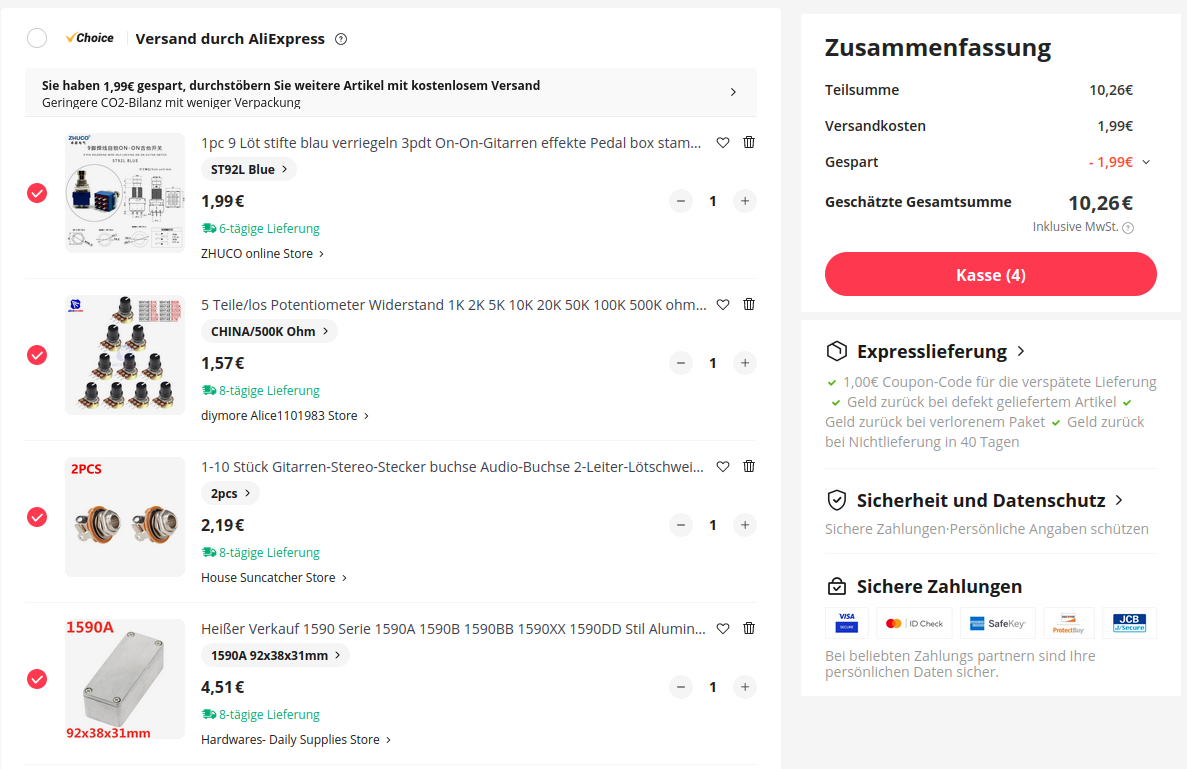Increase quantity of the ST92L Blue switch
Screen dimensions: 1187x769
[x=745, y=201]
